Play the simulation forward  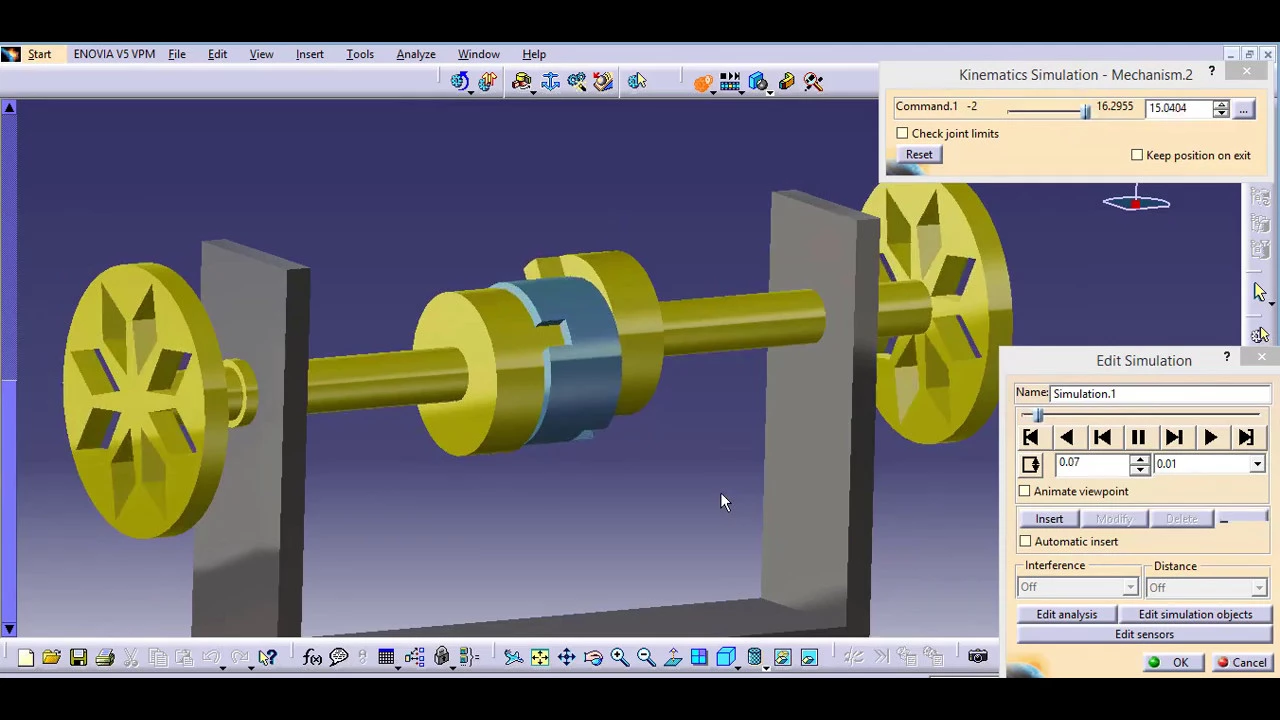pyautogui.click(x=1210, y=438)
